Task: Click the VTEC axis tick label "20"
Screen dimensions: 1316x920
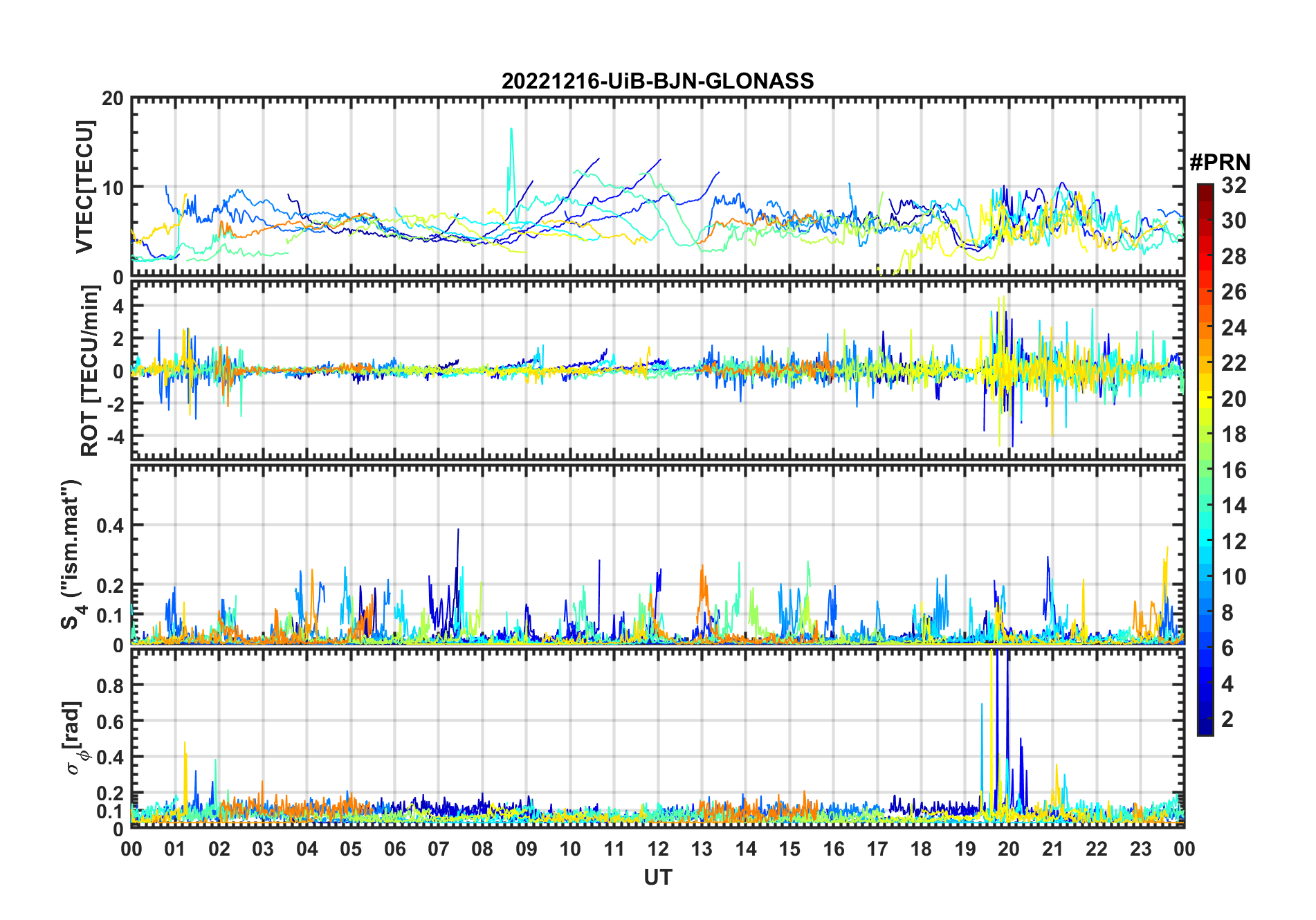Action: pos(113,99)
